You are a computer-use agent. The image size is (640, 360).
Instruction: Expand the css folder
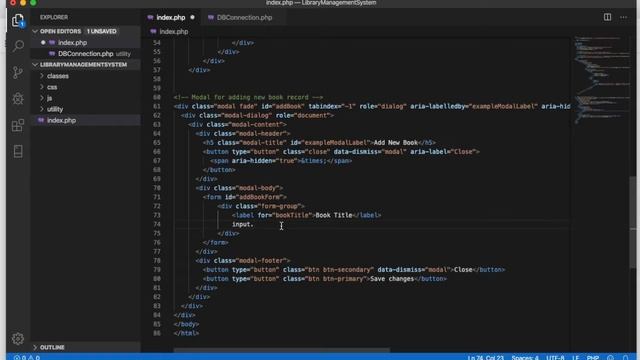(52, 87)
